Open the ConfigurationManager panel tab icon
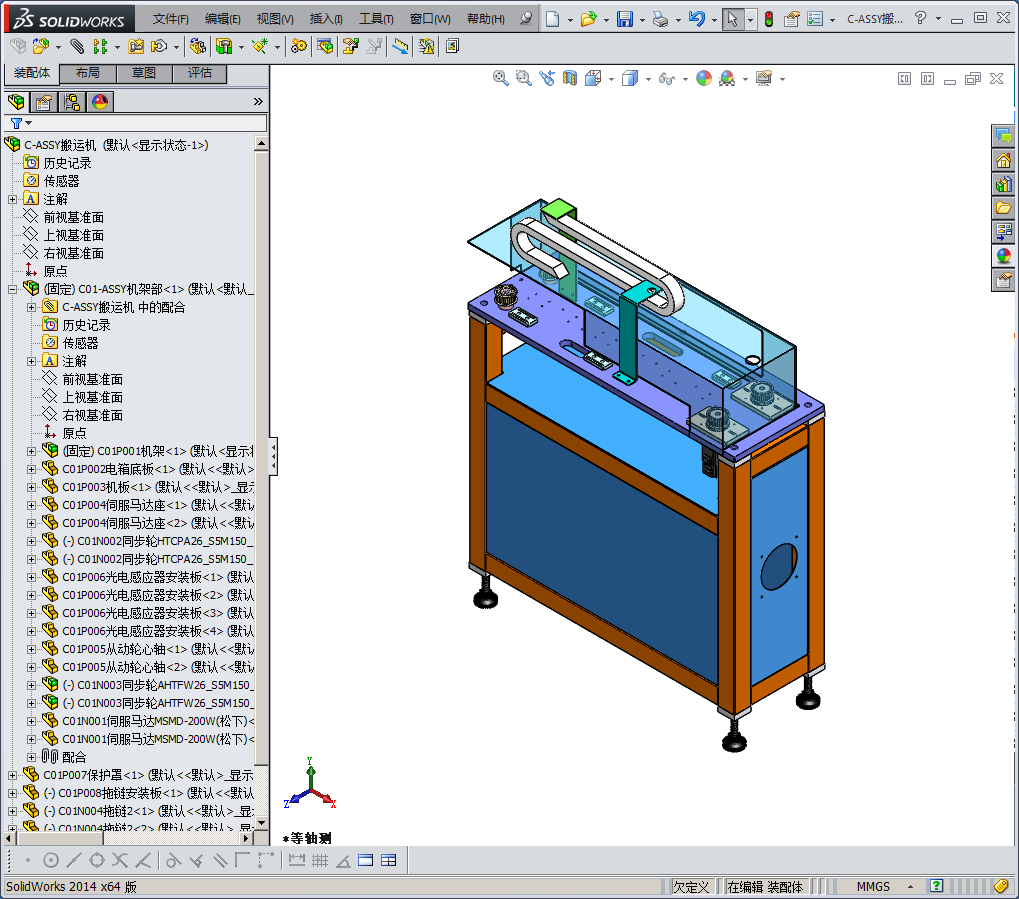This screenshot has height=899, width=1019. [72, 101]
